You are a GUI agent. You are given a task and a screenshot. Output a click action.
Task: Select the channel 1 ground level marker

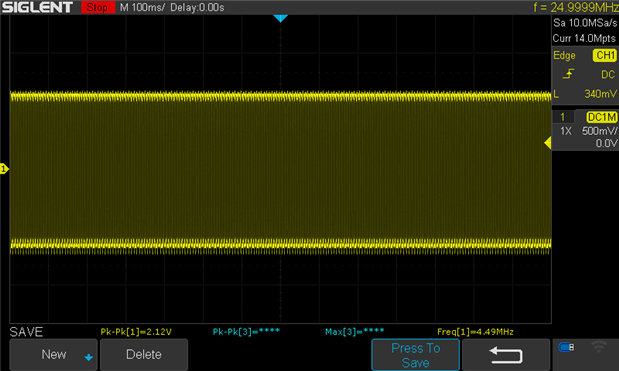[x=4, y=169]
